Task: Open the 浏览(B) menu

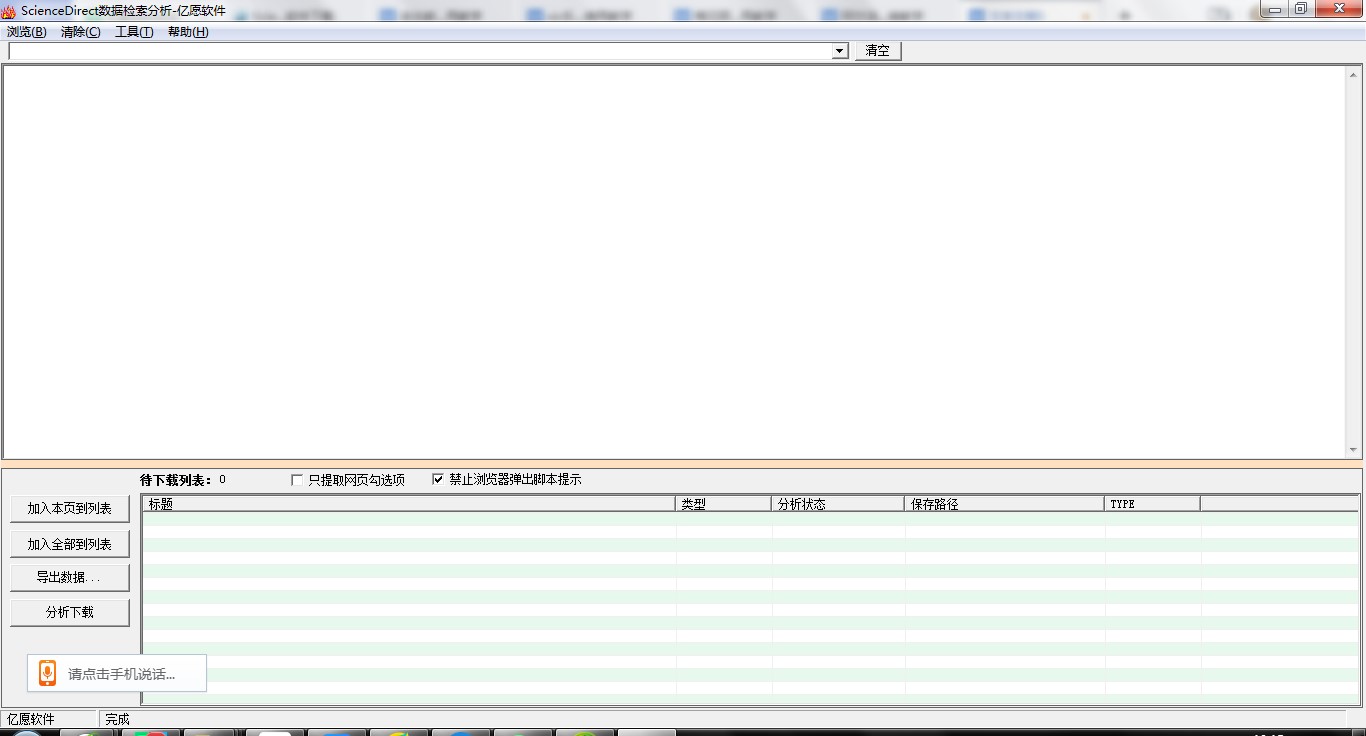Action: tap(27, 32)
